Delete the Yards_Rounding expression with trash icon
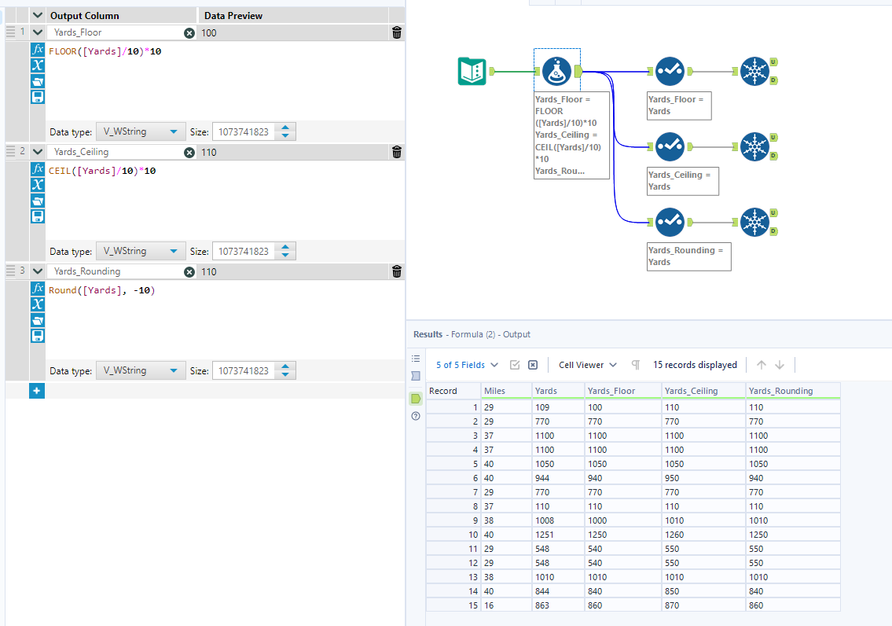The height and width of the screenshot is (626, 892). click(397, 271)
